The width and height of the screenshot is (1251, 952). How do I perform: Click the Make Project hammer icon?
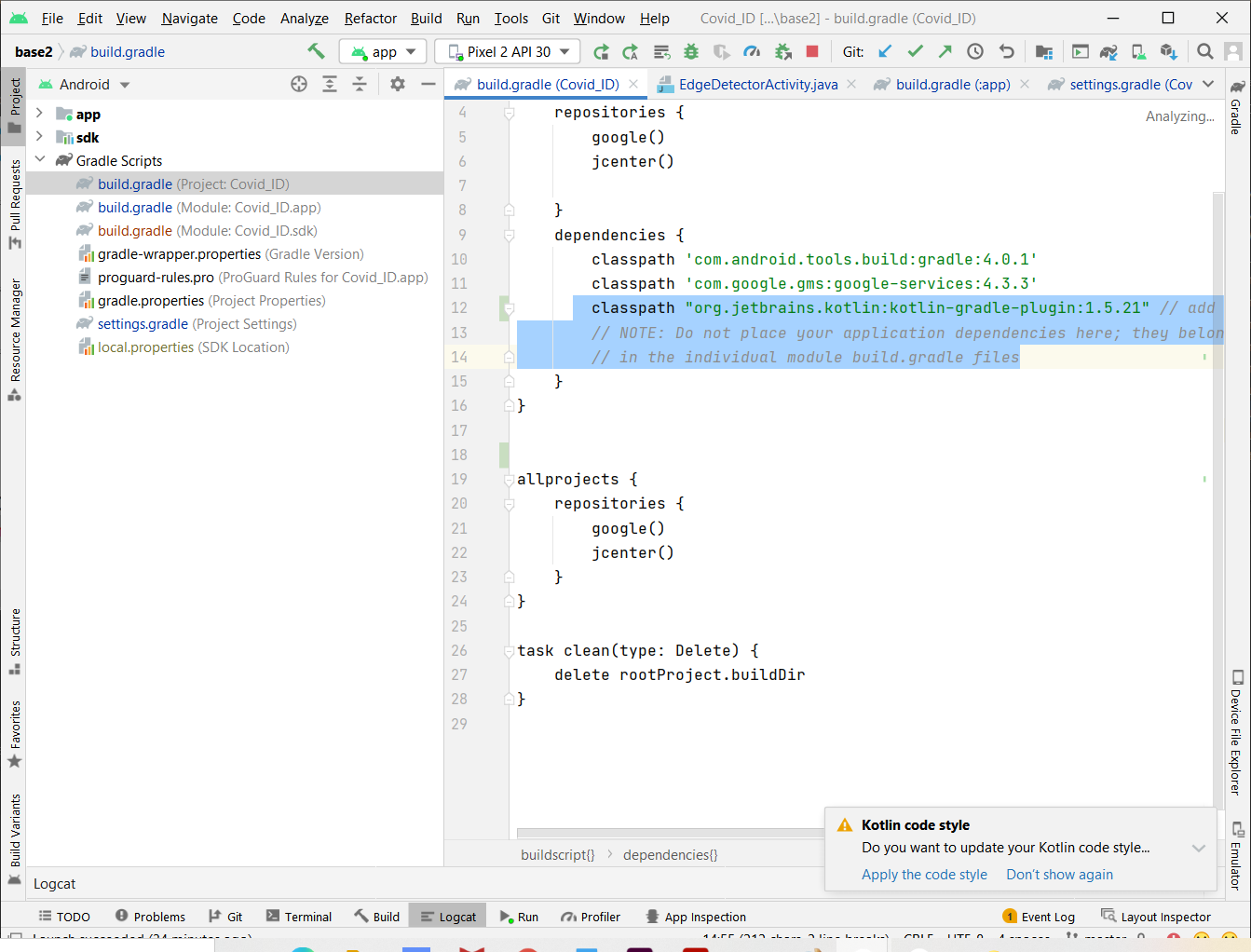(316, 51)
